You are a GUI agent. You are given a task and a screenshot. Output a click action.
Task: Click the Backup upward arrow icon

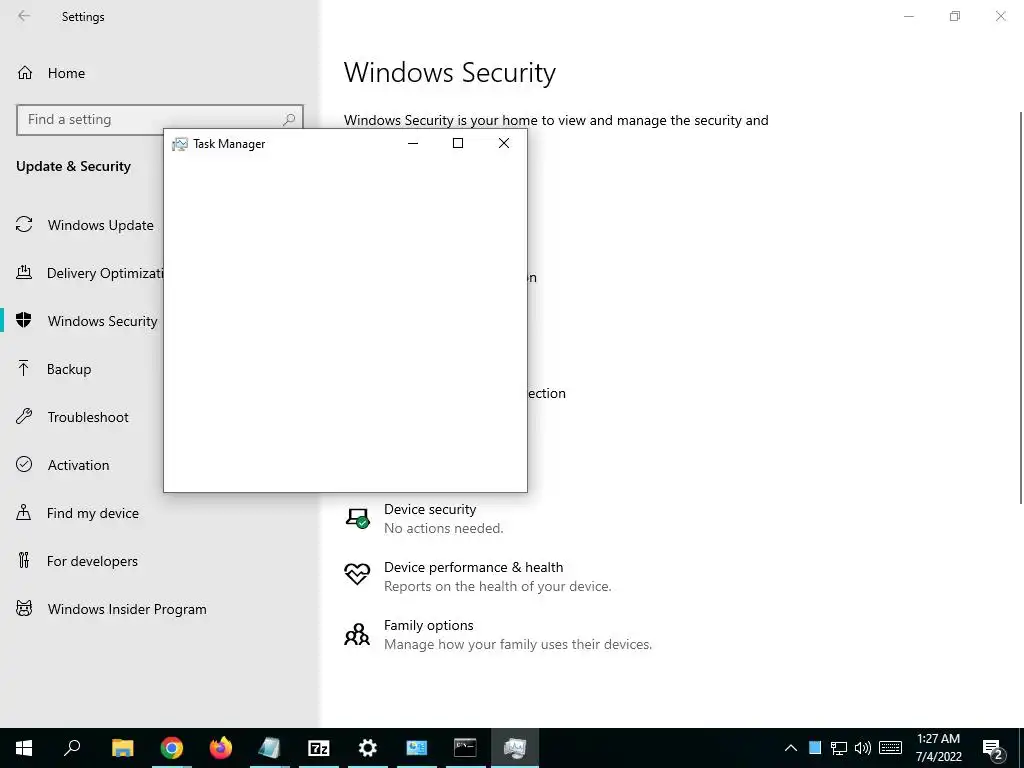24,368
